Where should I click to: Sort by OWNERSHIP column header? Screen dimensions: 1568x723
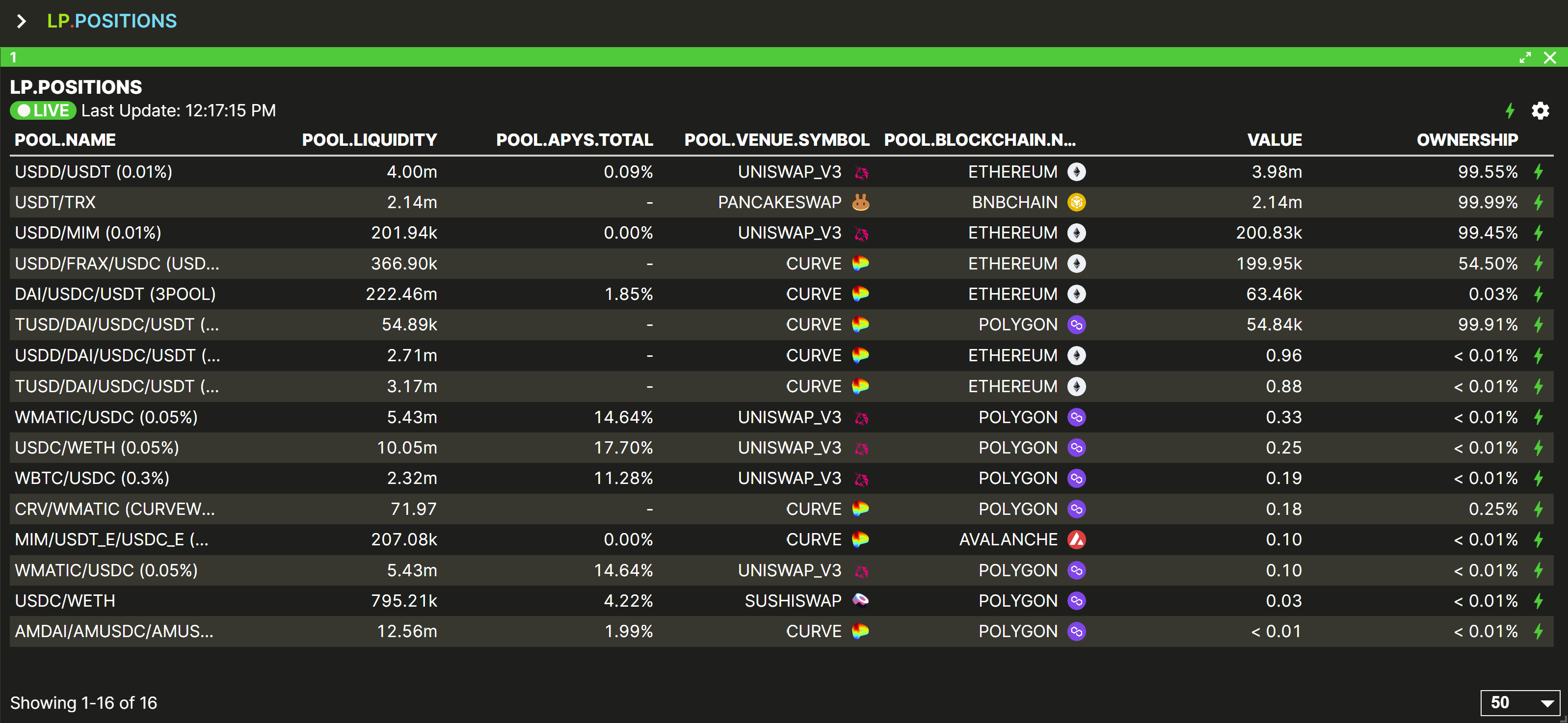[1467, 140]
